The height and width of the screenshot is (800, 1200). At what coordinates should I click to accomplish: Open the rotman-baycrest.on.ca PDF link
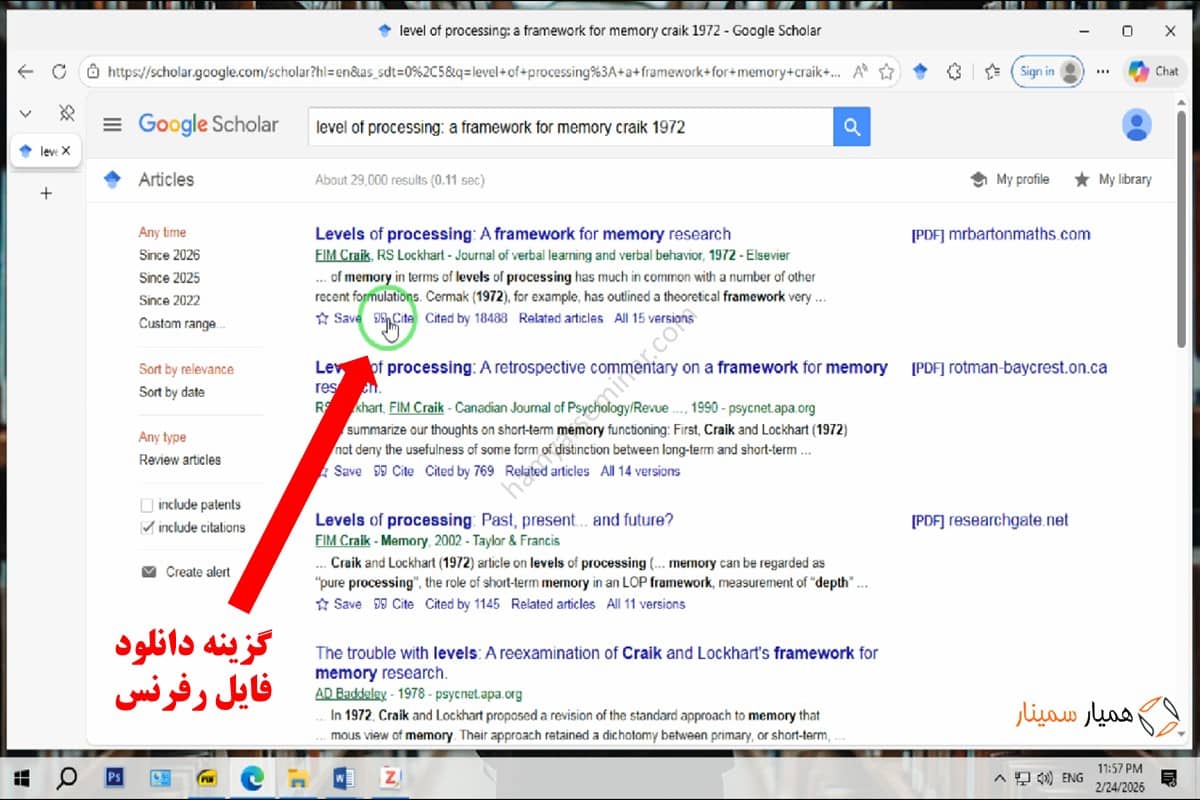coord(1009,367)
